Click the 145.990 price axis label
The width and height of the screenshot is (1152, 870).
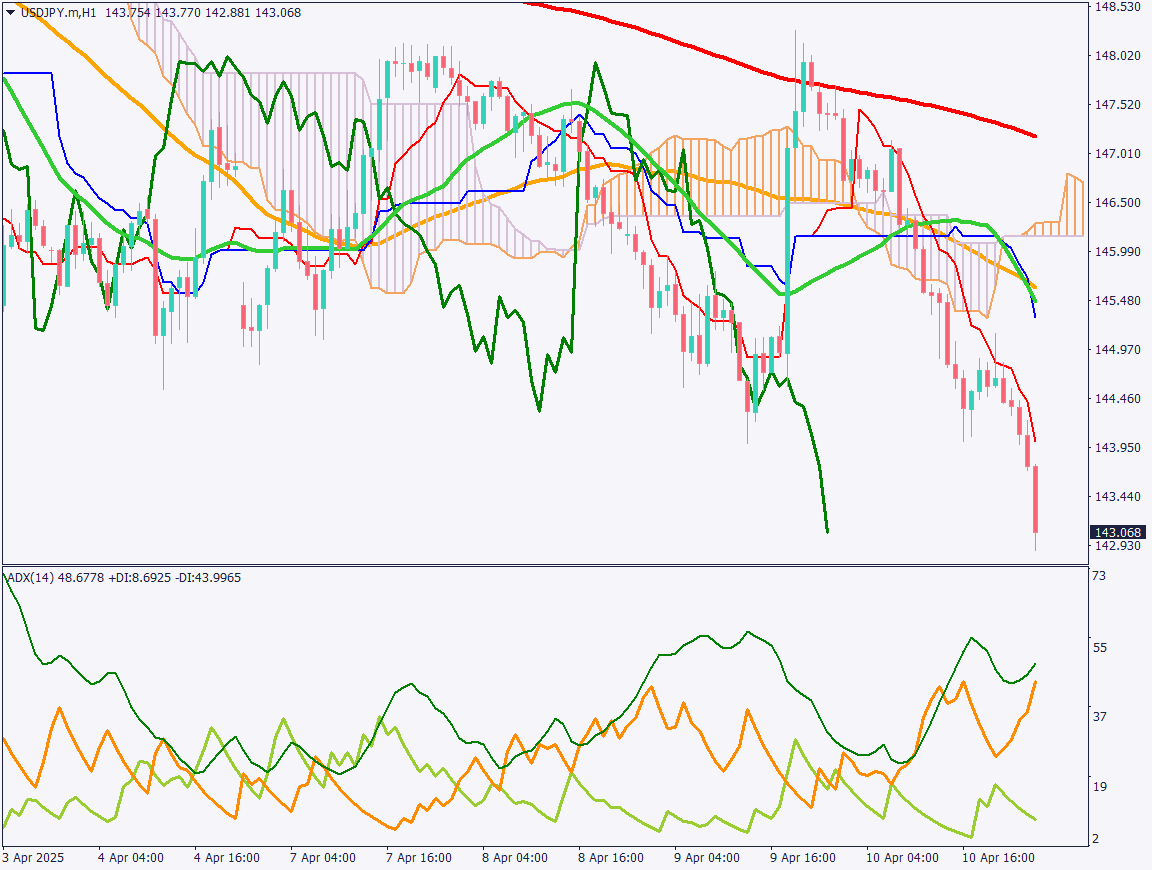[x=1118, y=252]
